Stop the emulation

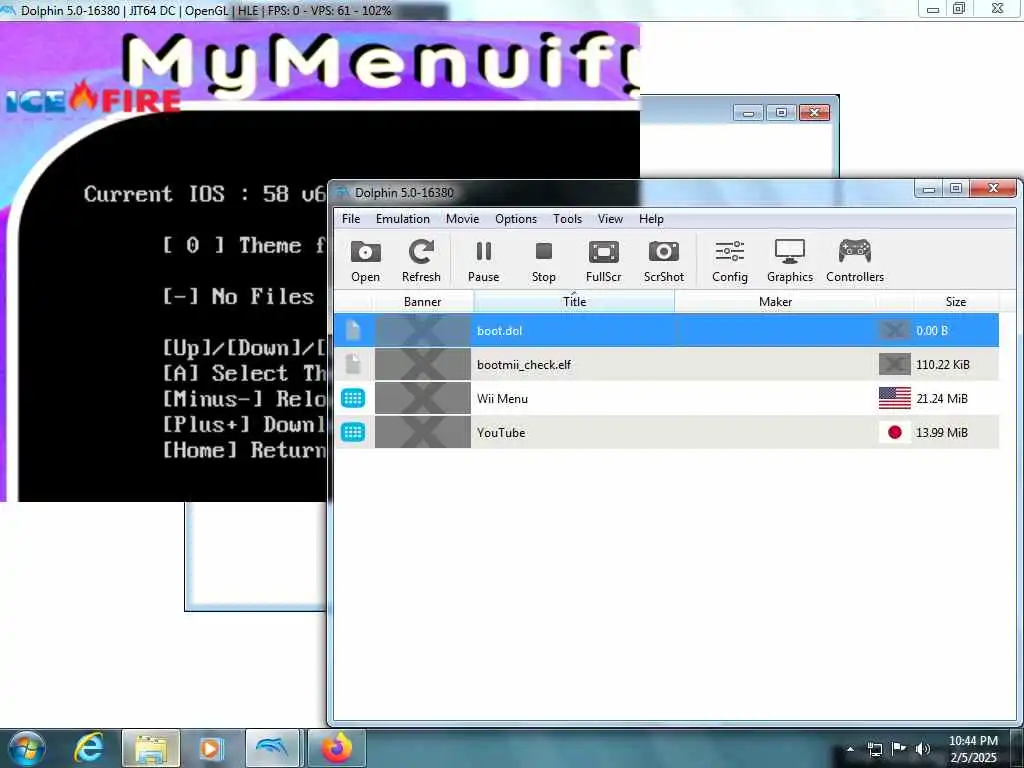(x=543, y=261)
